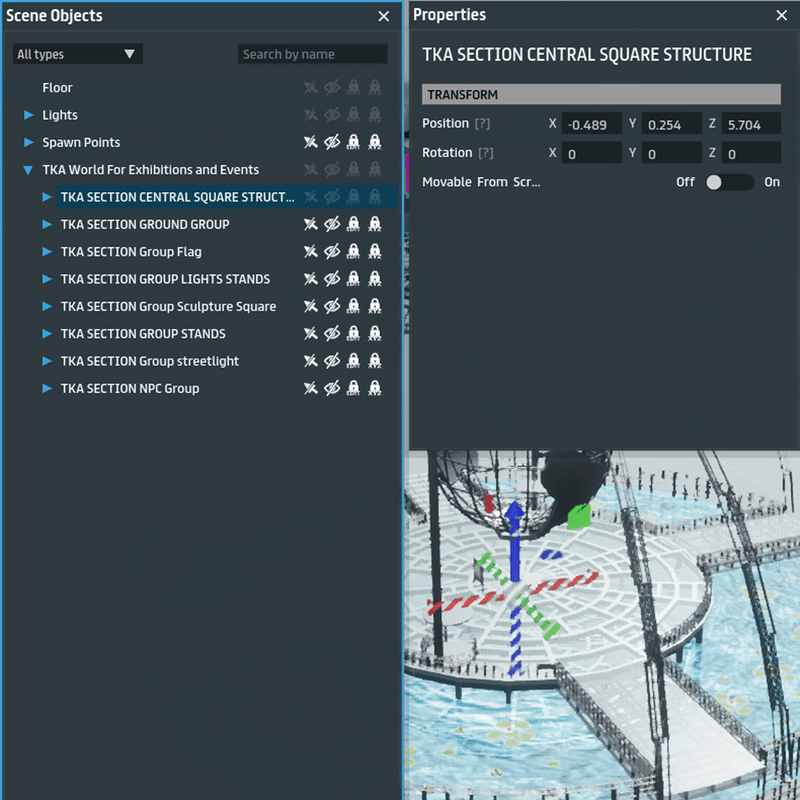
Task: Toggle selection-disable icon for TKA SECTION Group streetlight
Action: [310, 361]
